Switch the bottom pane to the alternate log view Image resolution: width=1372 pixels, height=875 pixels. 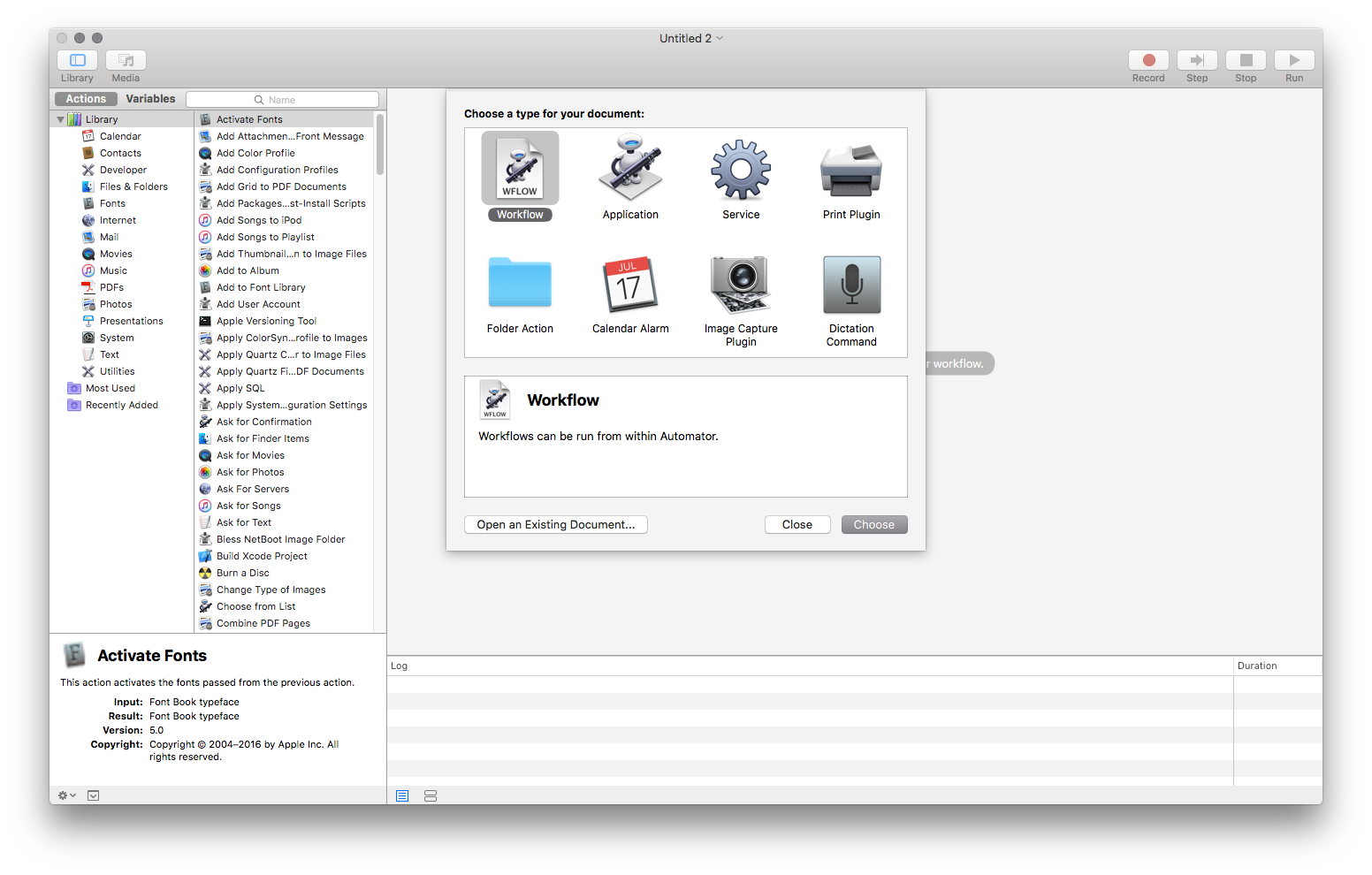[431, 795]
